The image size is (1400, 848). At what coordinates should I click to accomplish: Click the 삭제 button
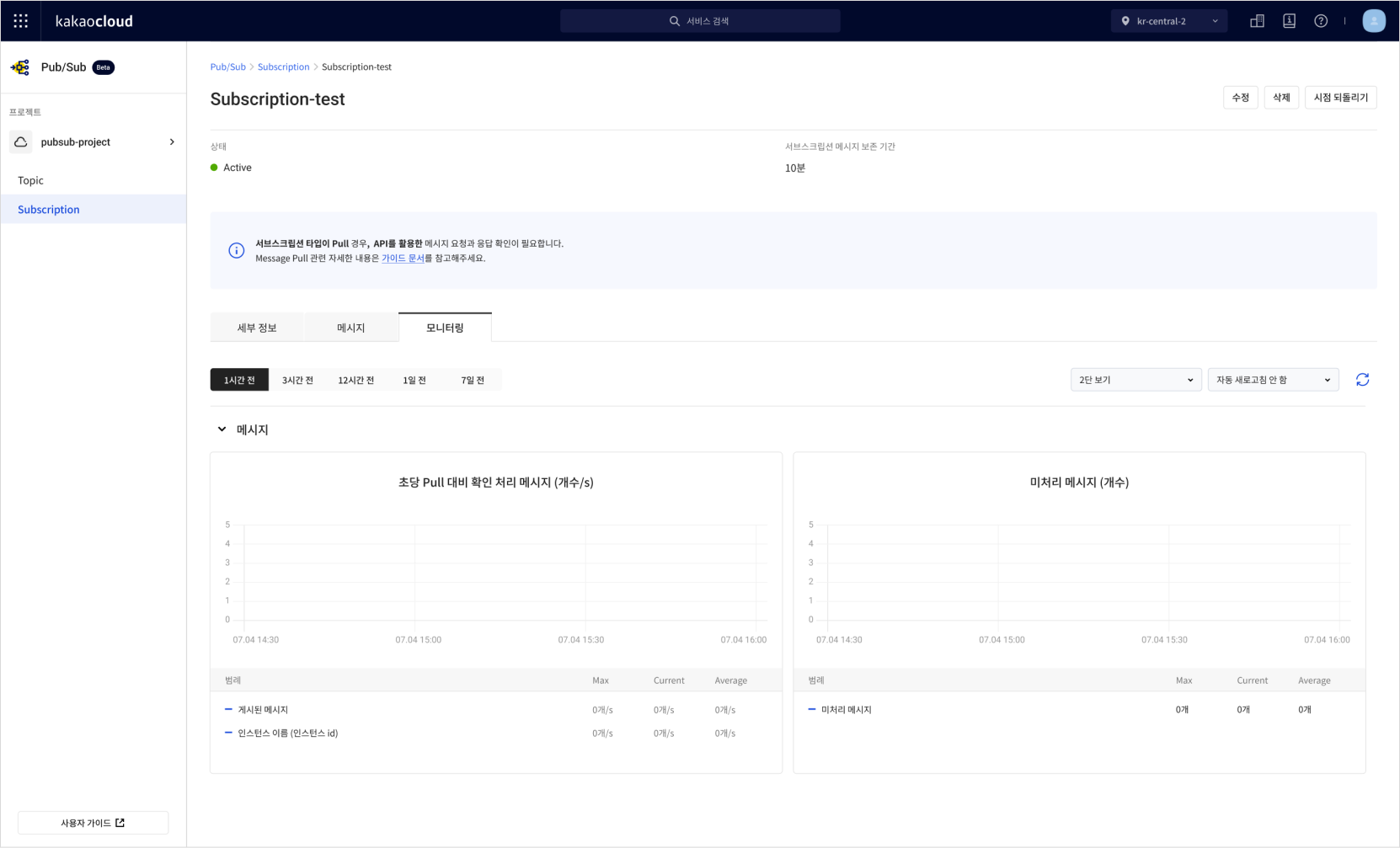[x=1281, y=98]
